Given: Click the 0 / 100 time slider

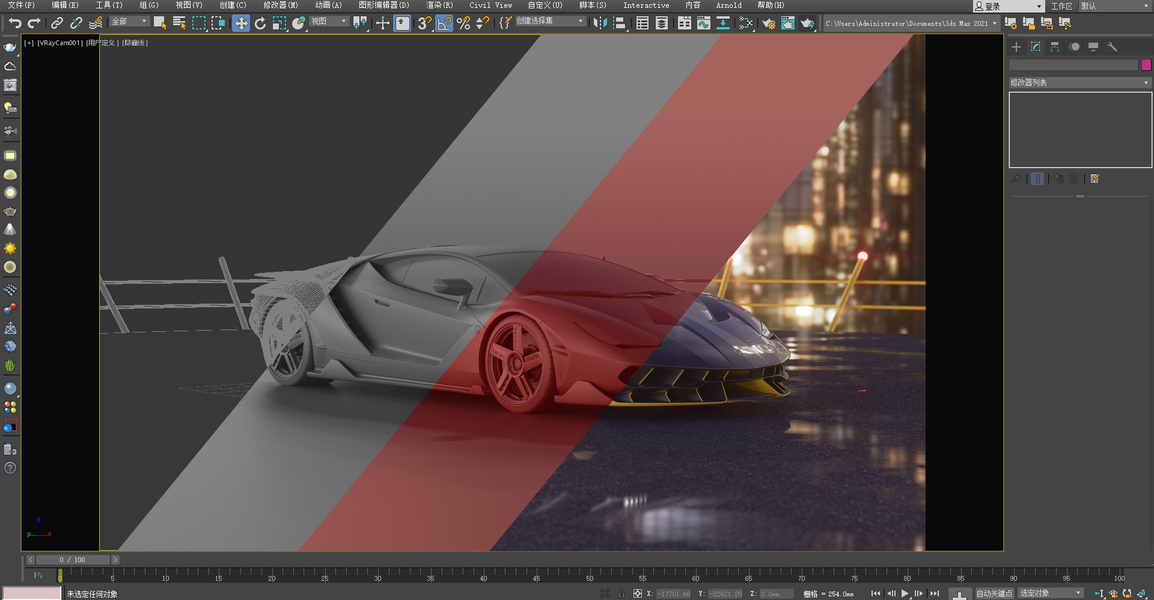Looking at the screenshot, I should click(x=73, y=560).
